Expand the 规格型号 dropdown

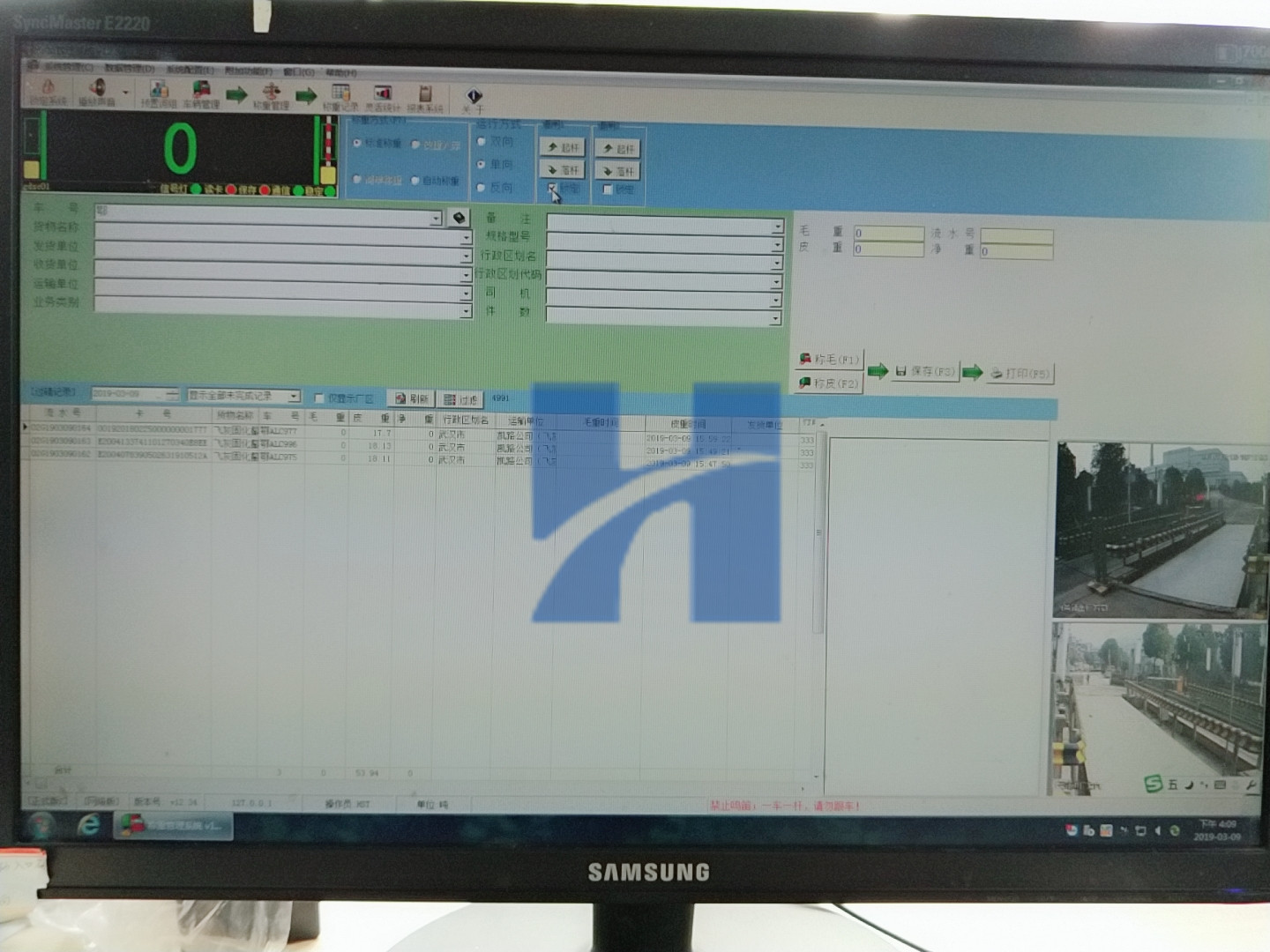click(x=776, y=244)
